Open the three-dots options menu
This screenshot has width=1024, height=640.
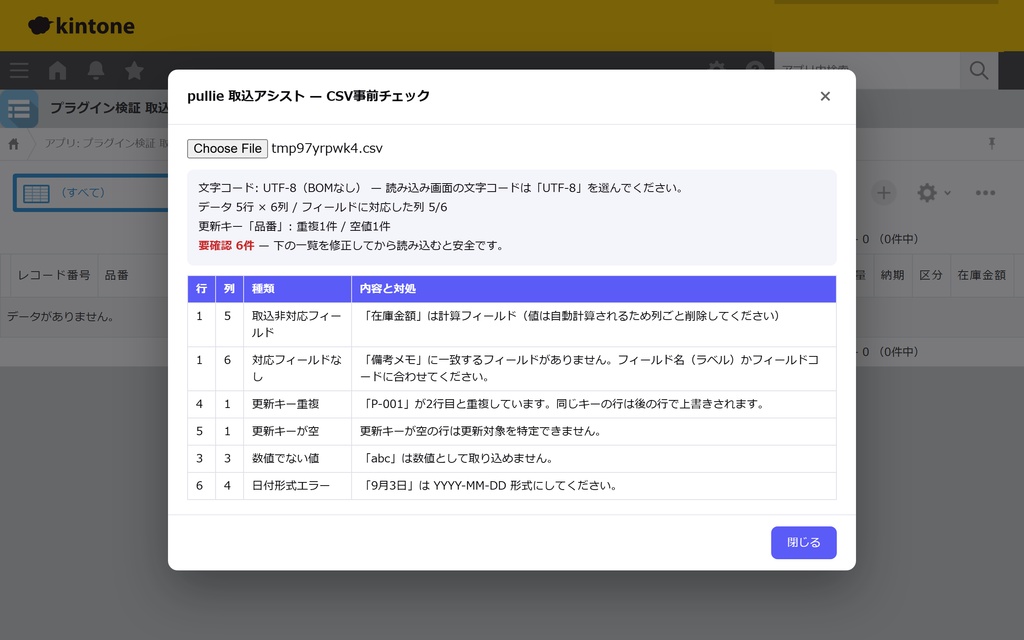pyautogui.click(x=985, y=193)
